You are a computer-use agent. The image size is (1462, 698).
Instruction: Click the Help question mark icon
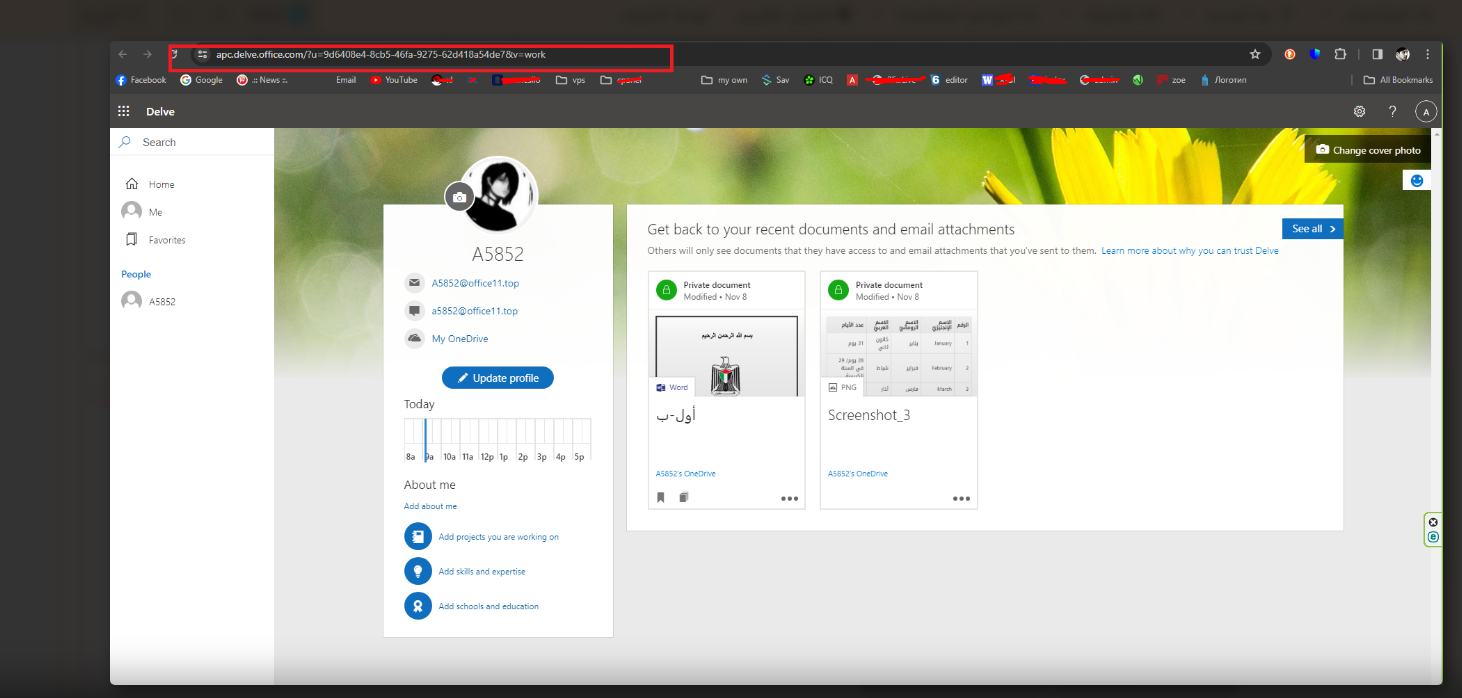coord(1392,112)
